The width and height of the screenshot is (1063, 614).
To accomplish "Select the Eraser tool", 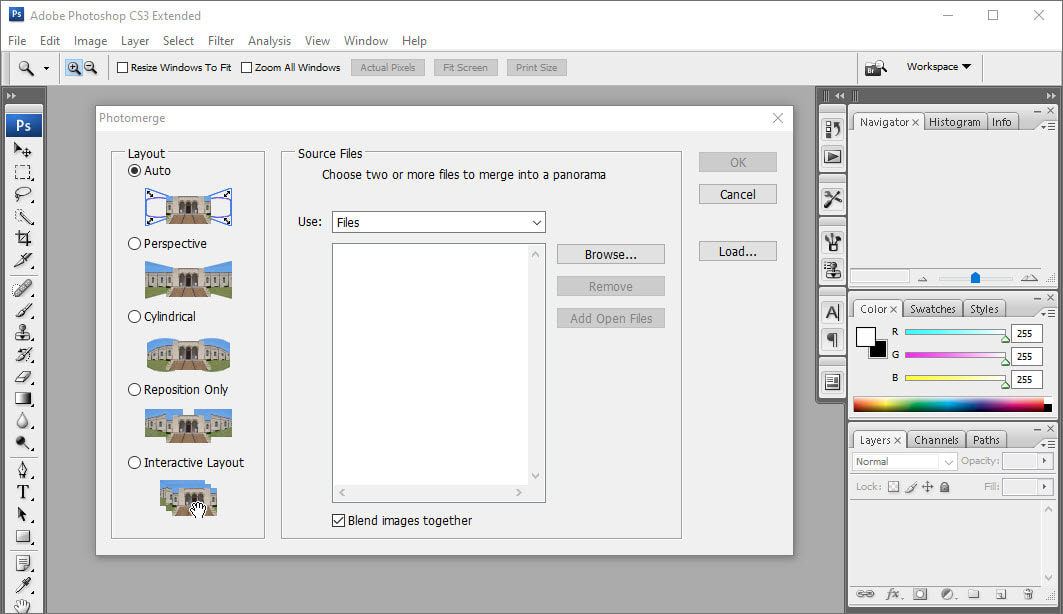I will pyautogui.click(x=23, y=377).
